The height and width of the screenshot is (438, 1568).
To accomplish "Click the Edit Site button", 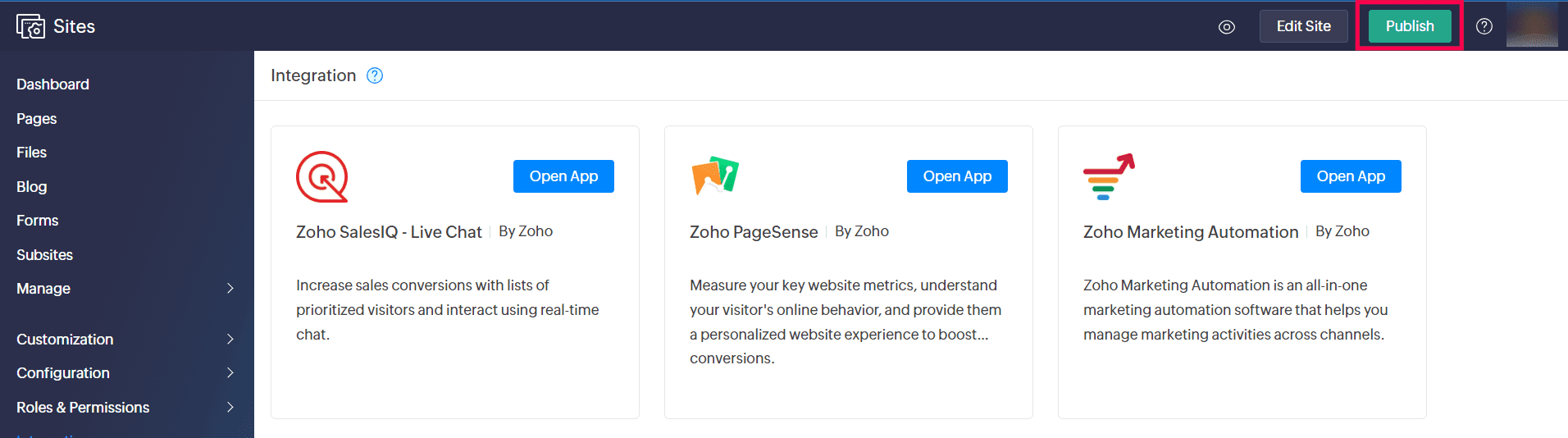I will click(x=1303, y=26).
